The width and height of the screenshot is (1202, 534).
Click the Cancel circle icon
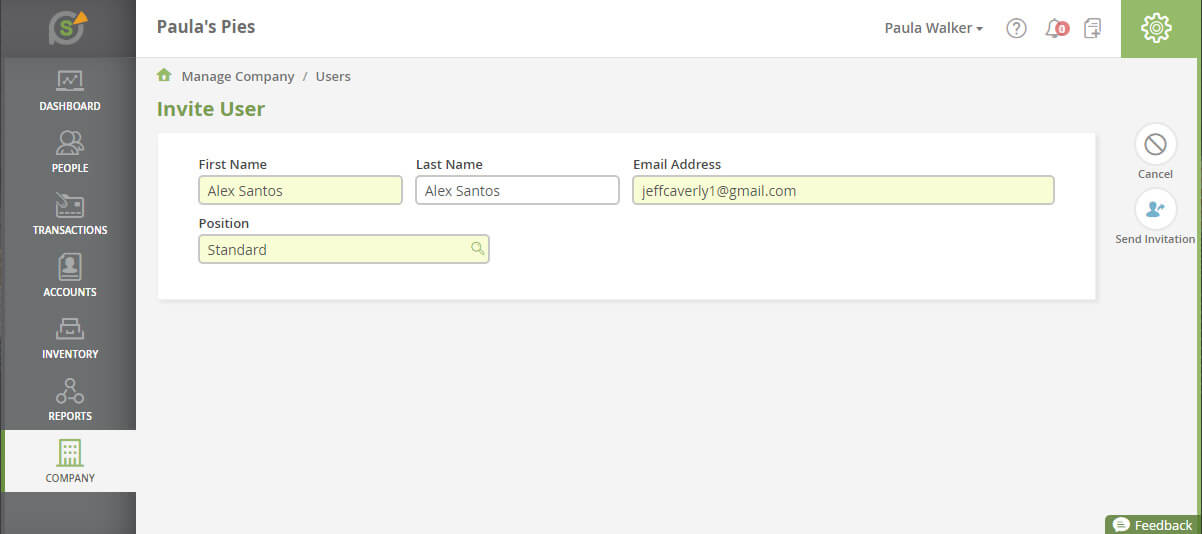click(1155, 145)
